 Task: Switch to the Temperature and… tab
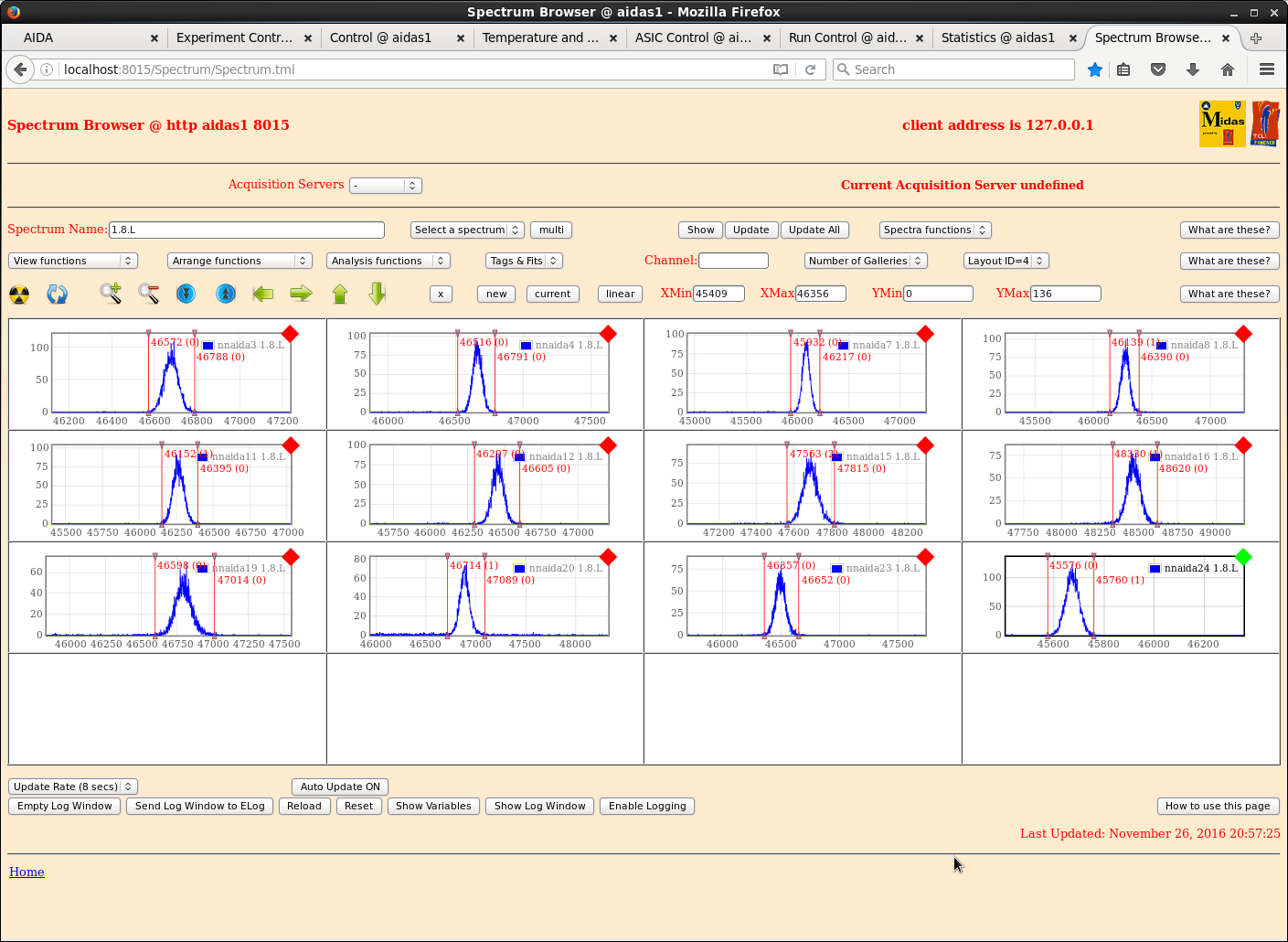[540, 37]
